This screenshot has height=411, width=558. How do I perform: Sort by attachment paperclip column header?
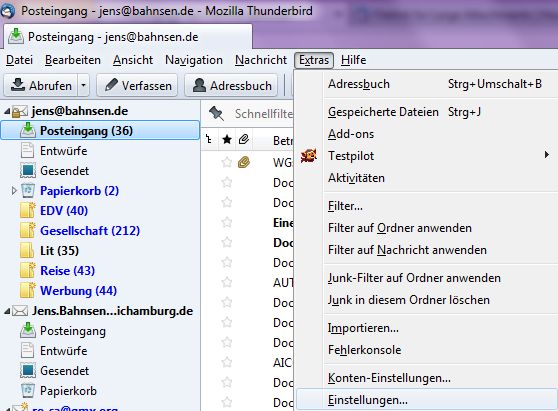click(244, 139)
